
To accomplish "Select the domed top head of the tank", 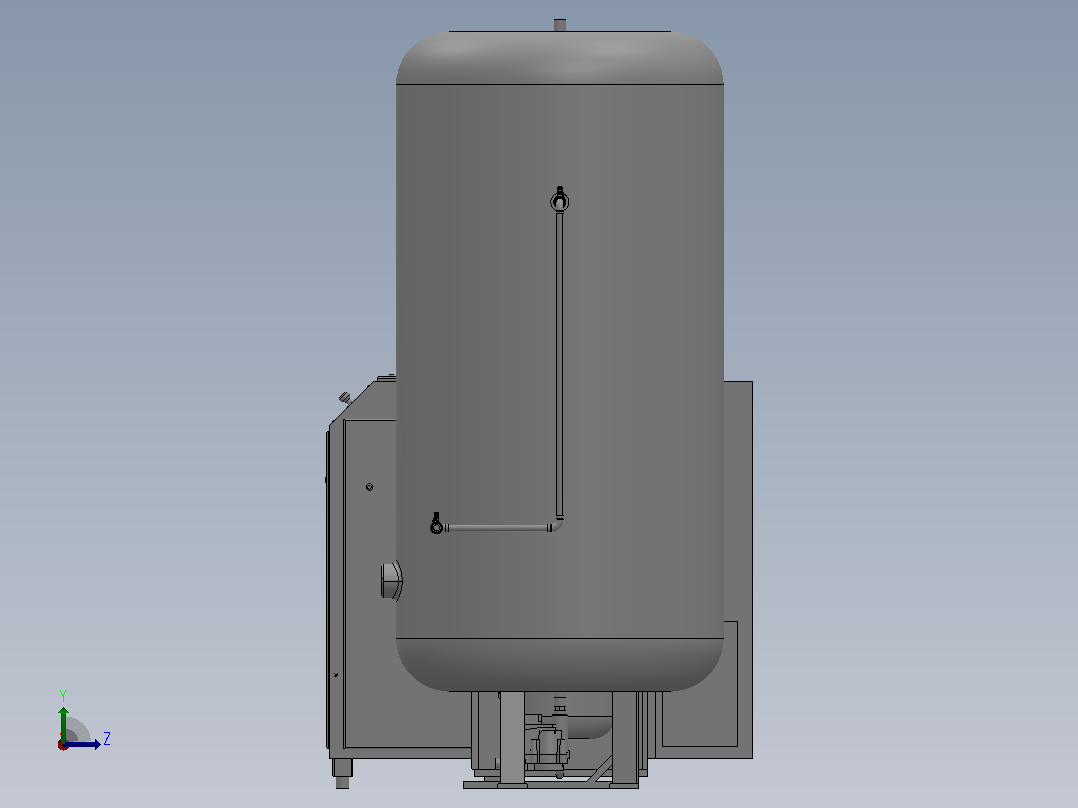I will click(560, 58).
